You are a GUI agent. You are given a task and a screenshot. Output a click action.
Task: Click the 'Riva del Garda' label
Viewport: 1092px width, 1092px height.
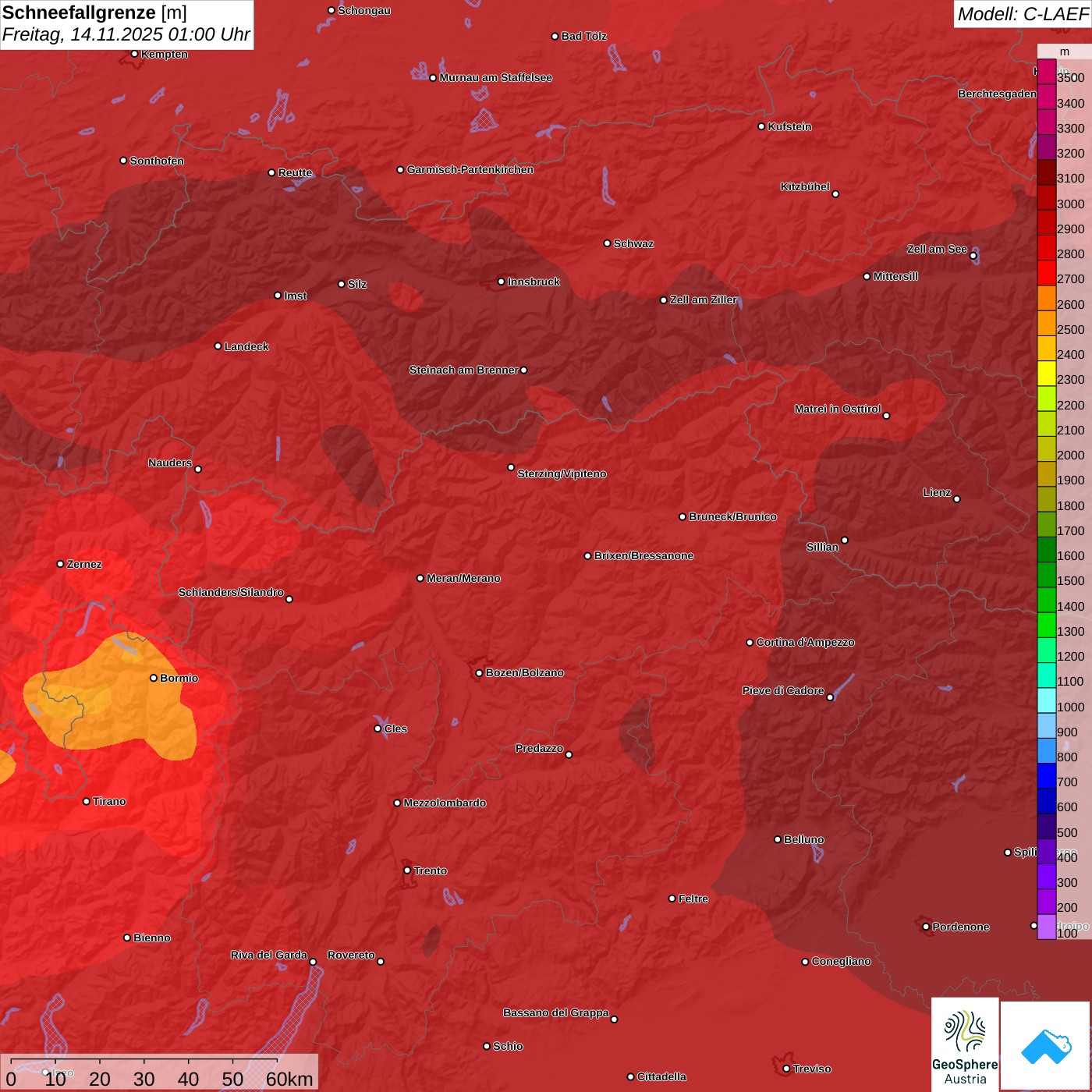click(269, 955)
